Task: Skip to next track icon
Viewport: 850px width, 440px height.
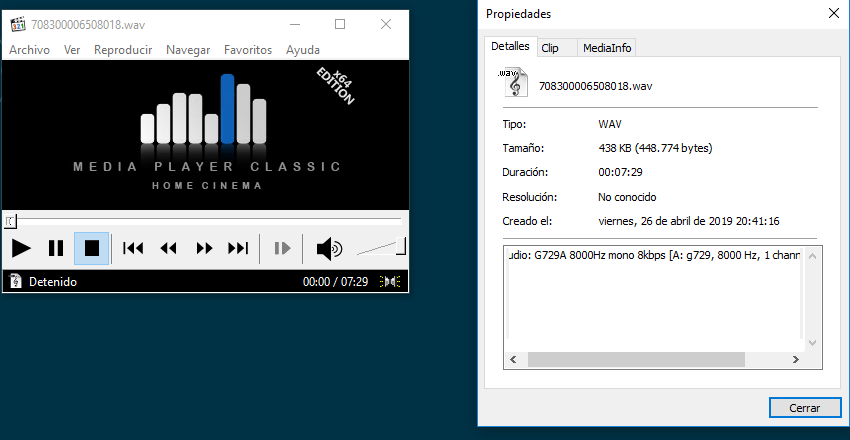Action: point(238,248)
